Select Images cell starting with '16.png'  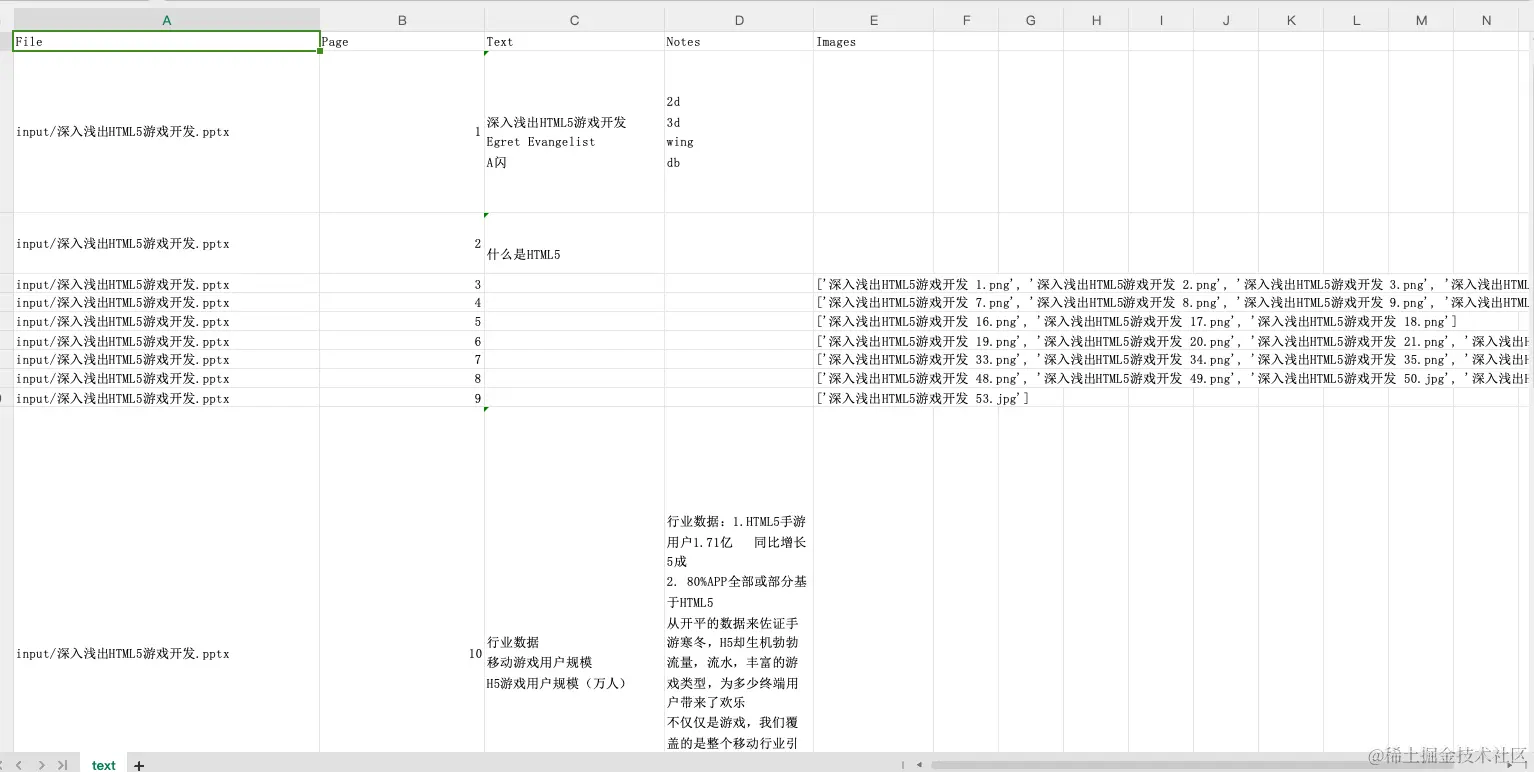point(874,322)
